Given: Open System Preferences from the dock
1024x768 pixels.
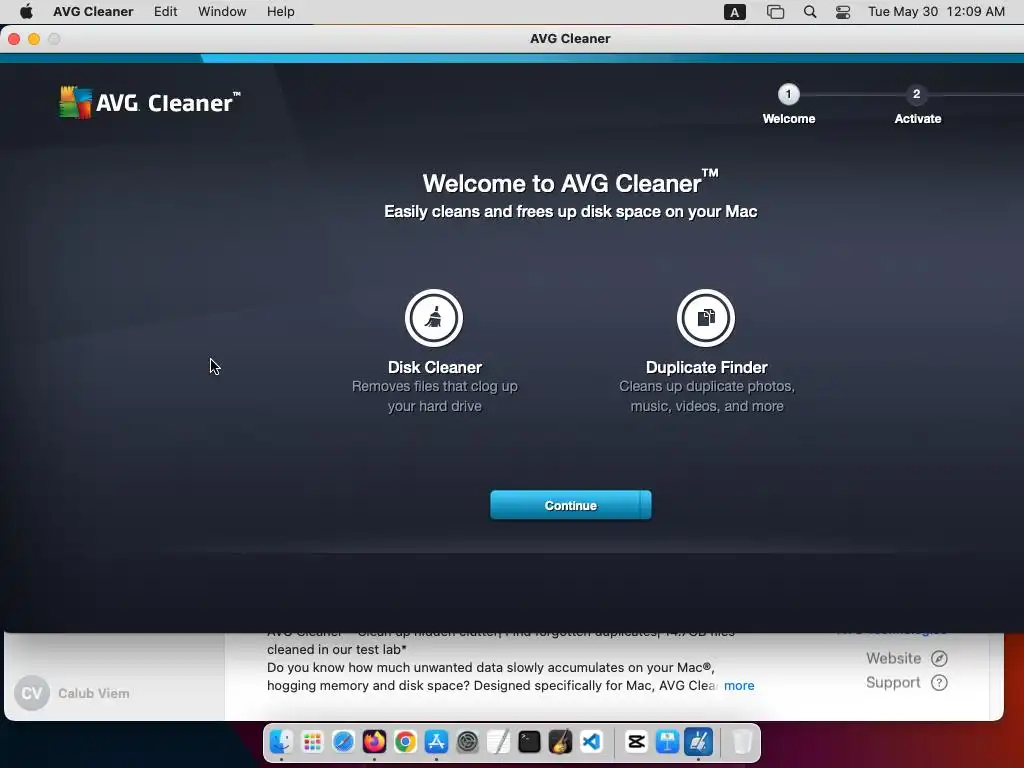Looking at the screenshot, I should coord(467,742).
